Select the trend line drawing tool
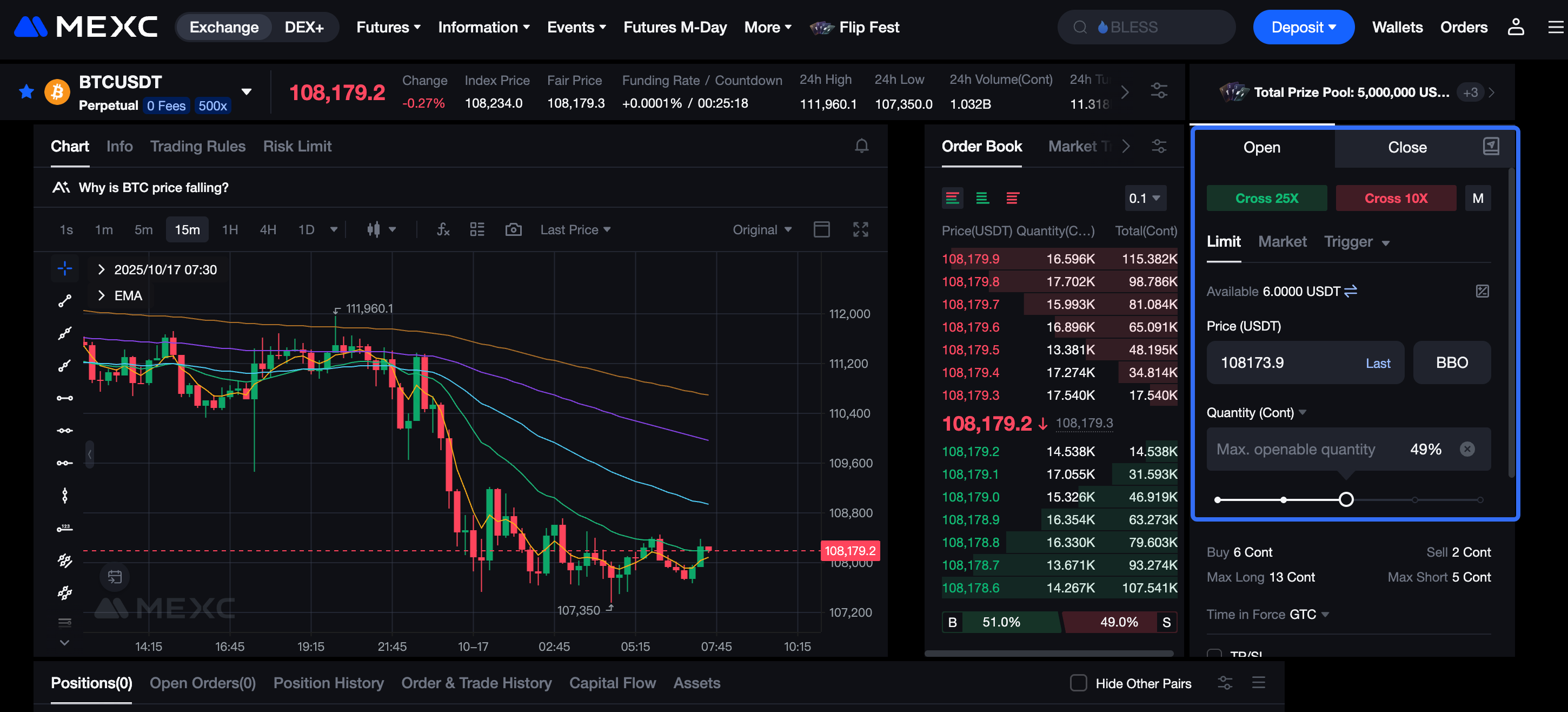This screenshot has width=1568, height=712. point(64,301)
